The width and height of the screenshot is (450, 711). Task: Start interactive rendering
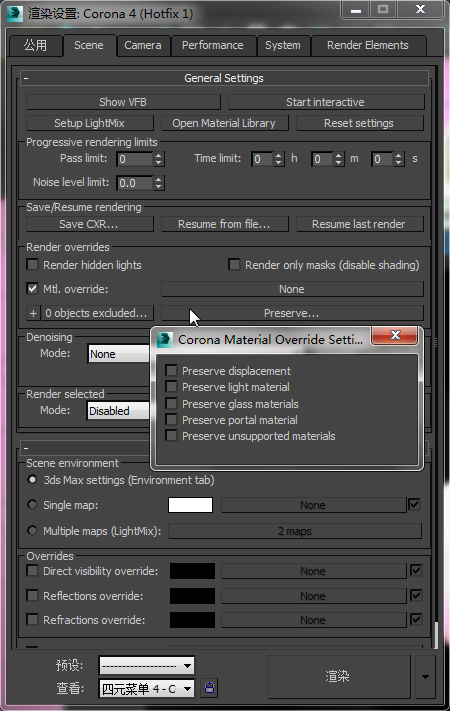coord(325,102)
